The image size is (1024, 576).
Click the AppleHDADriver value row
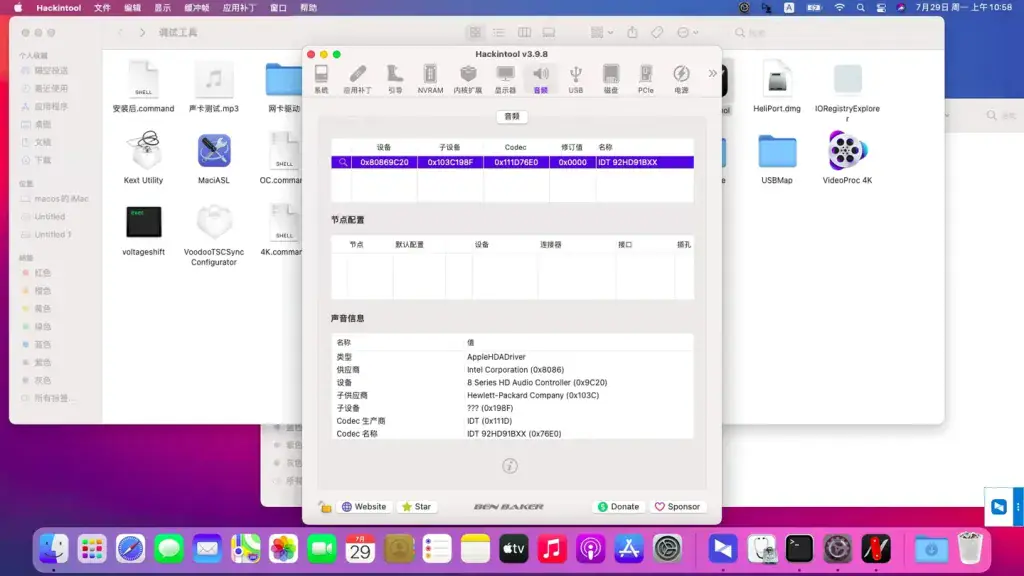[x=512, y=357]
